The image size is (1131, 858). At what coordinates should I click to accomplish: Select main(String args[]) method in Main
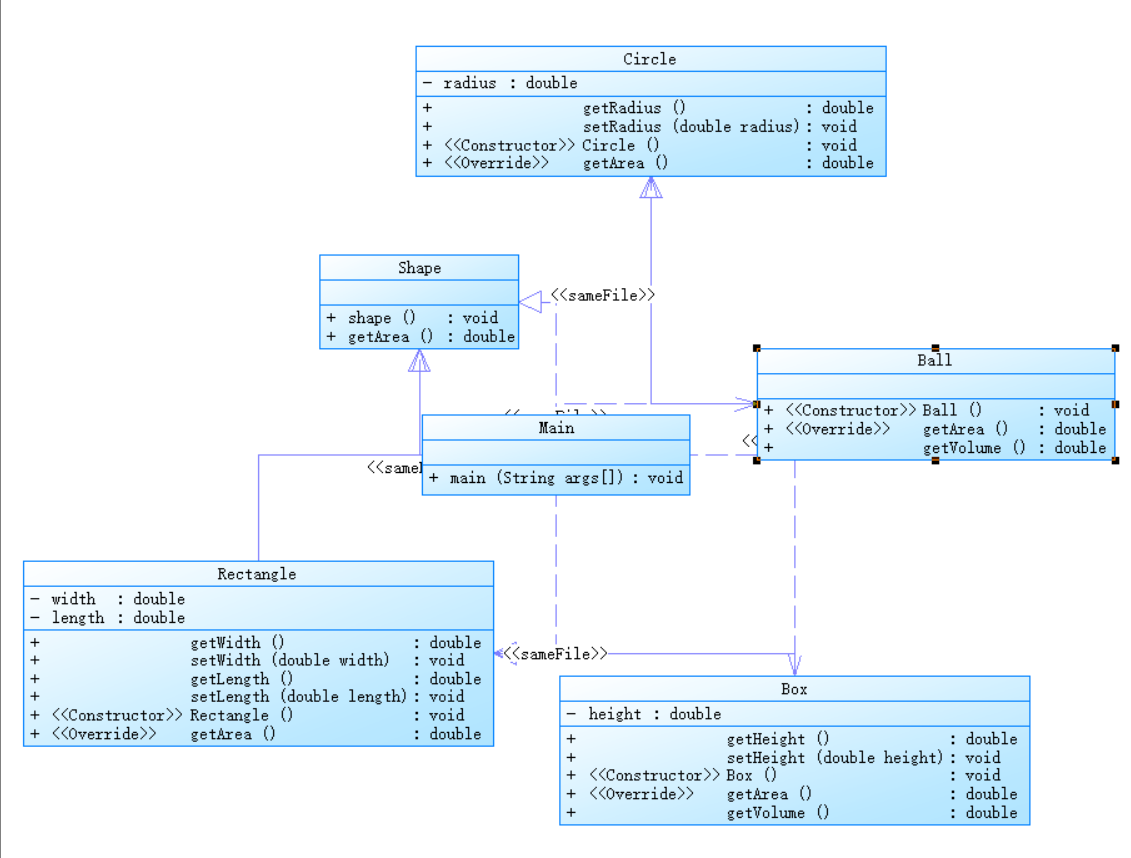coord(555,477)
